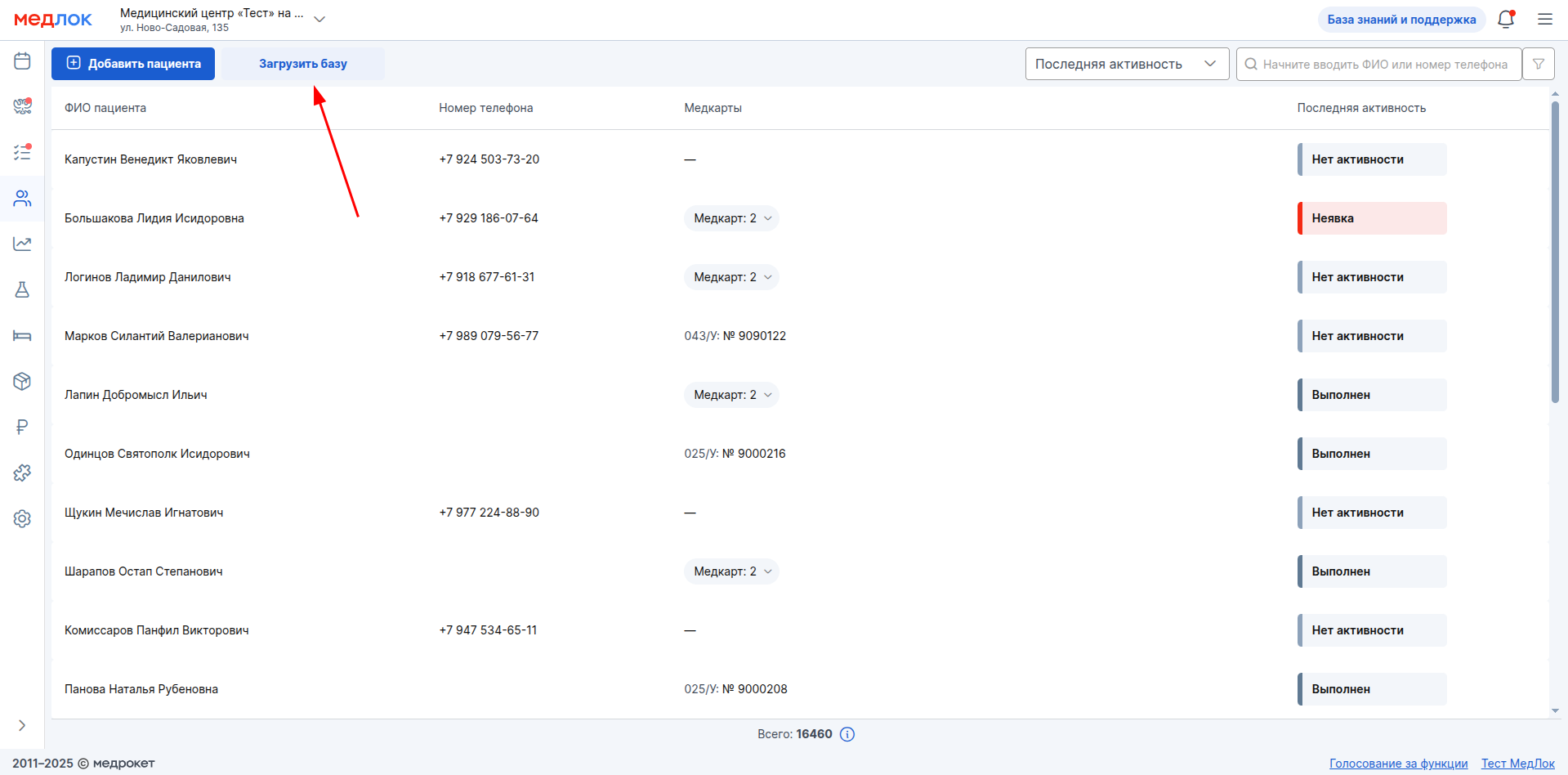1568x775 pixels.
Task: Open the laboratory flask sidebar icon
Action: (x=22, y=290)
